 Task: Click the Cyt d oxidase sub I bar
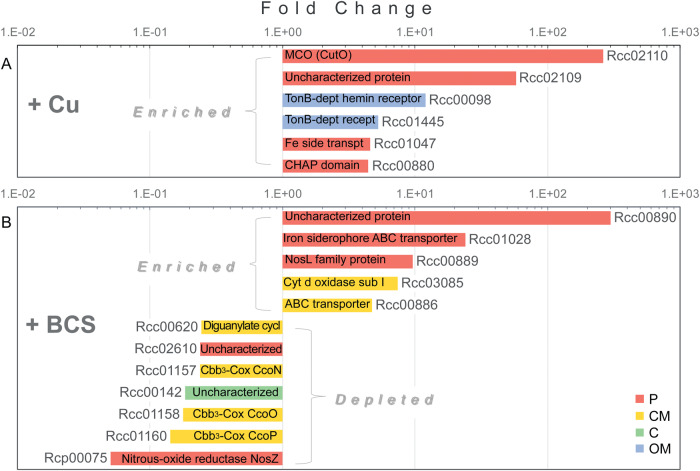pyautogui.click(x=340, y=283)
